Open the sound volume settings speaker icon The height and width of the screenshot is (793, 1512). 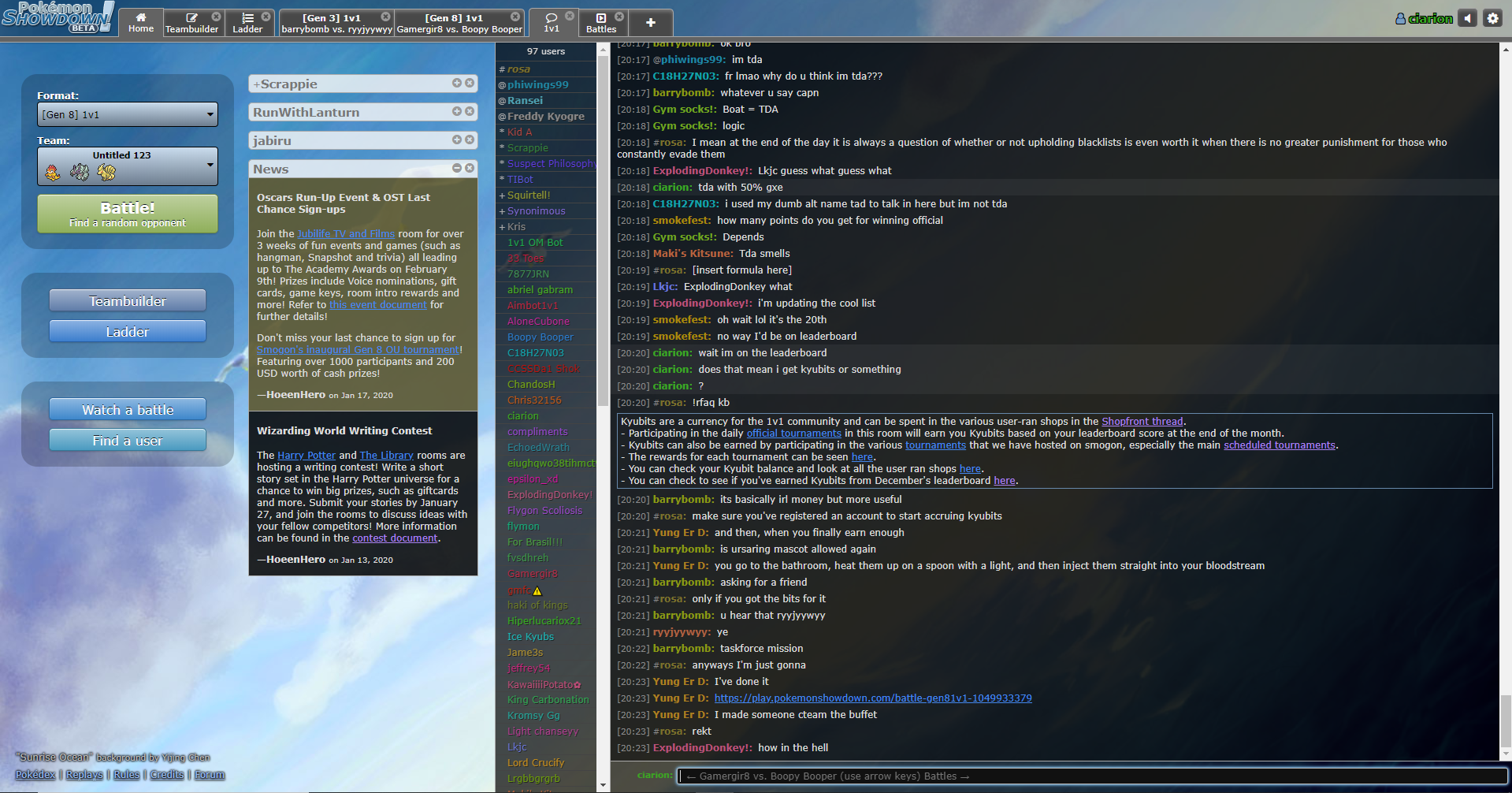point(1467,18)
